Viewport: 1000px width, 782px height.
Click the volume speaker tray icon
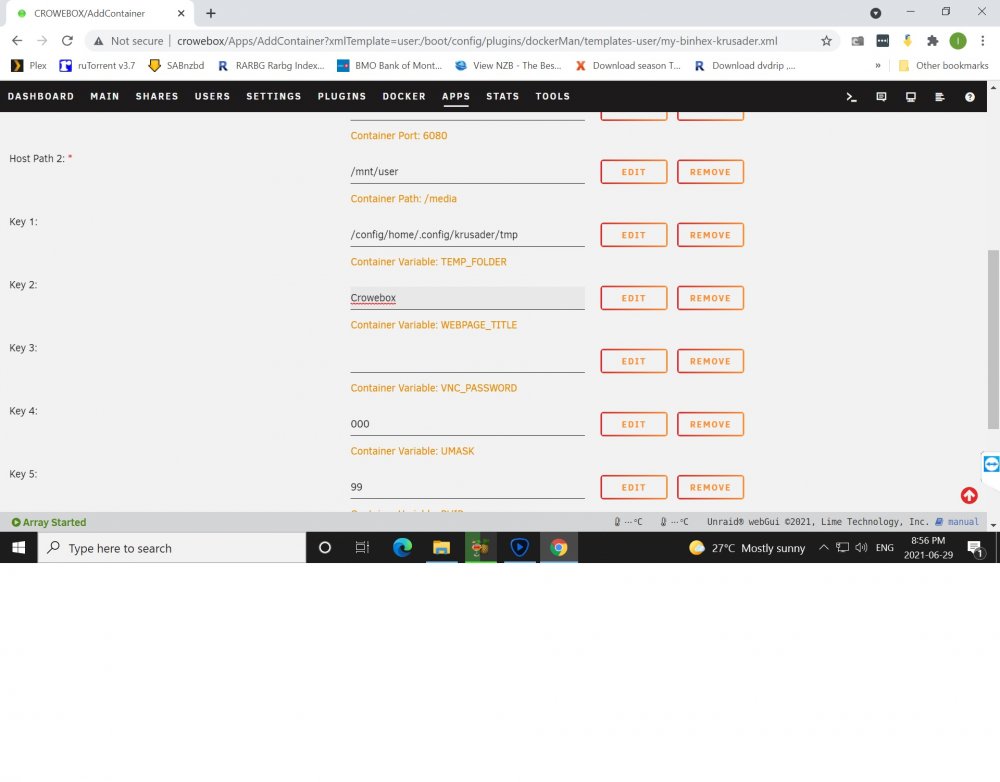point(861,547)
